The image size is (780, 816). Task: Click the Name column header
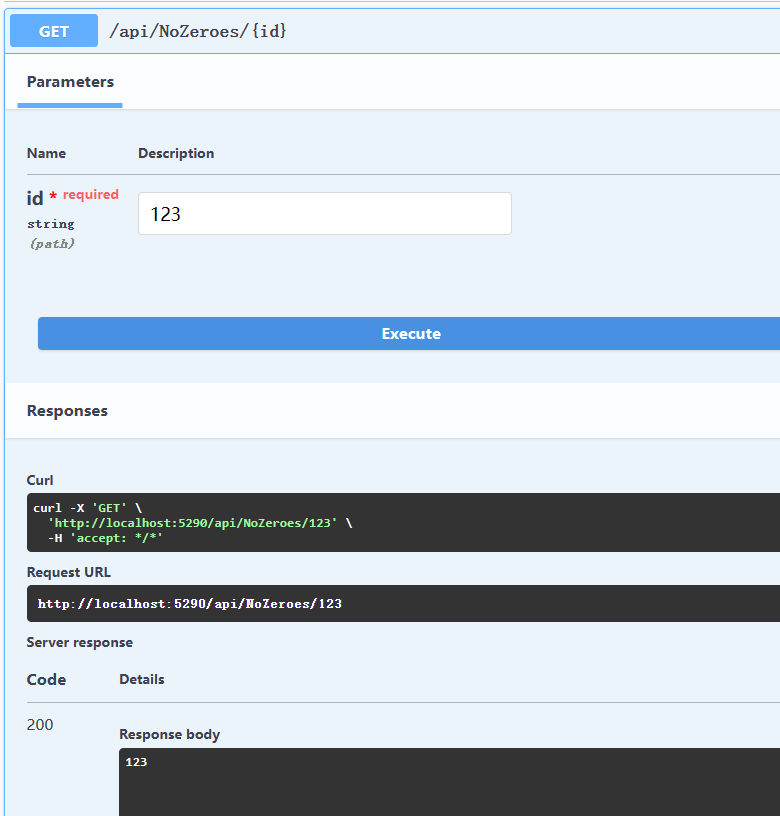(46, 153)
